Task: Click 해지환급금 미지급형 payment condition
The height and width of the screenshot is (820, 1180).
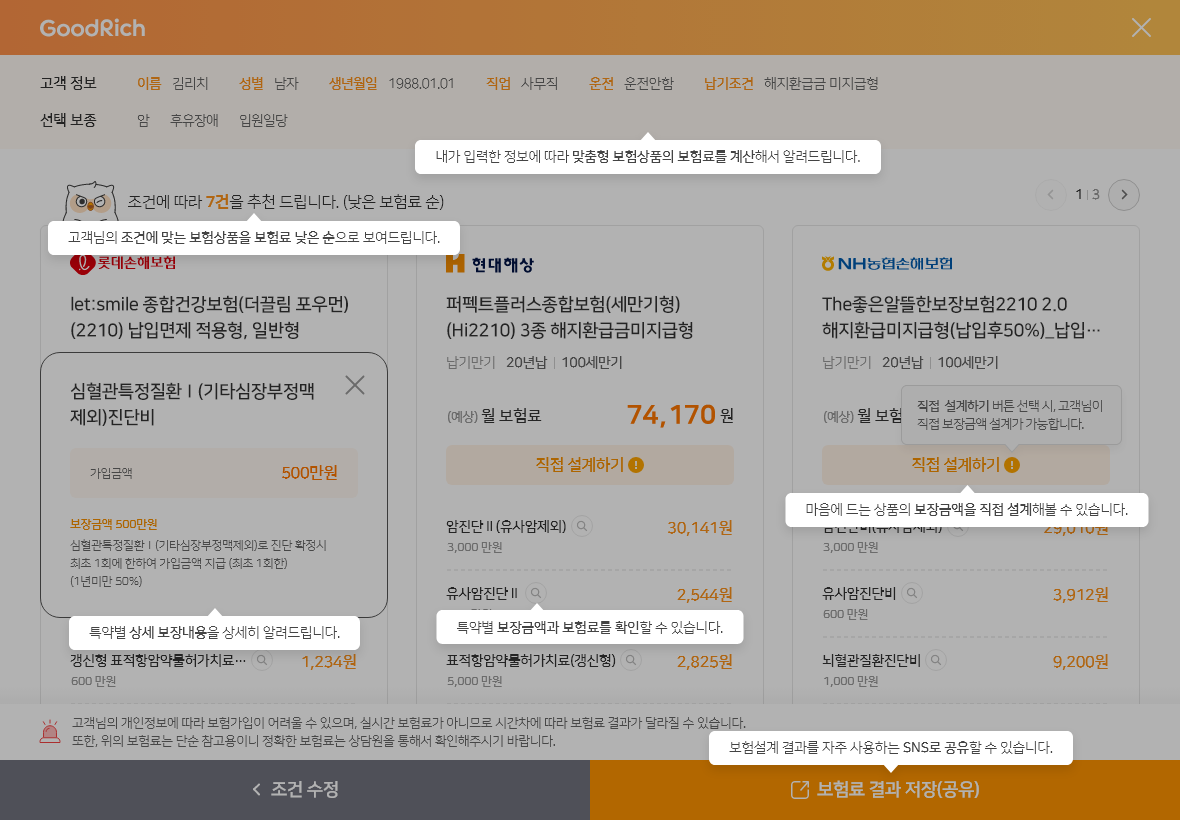Action: [x=821, y=84]
